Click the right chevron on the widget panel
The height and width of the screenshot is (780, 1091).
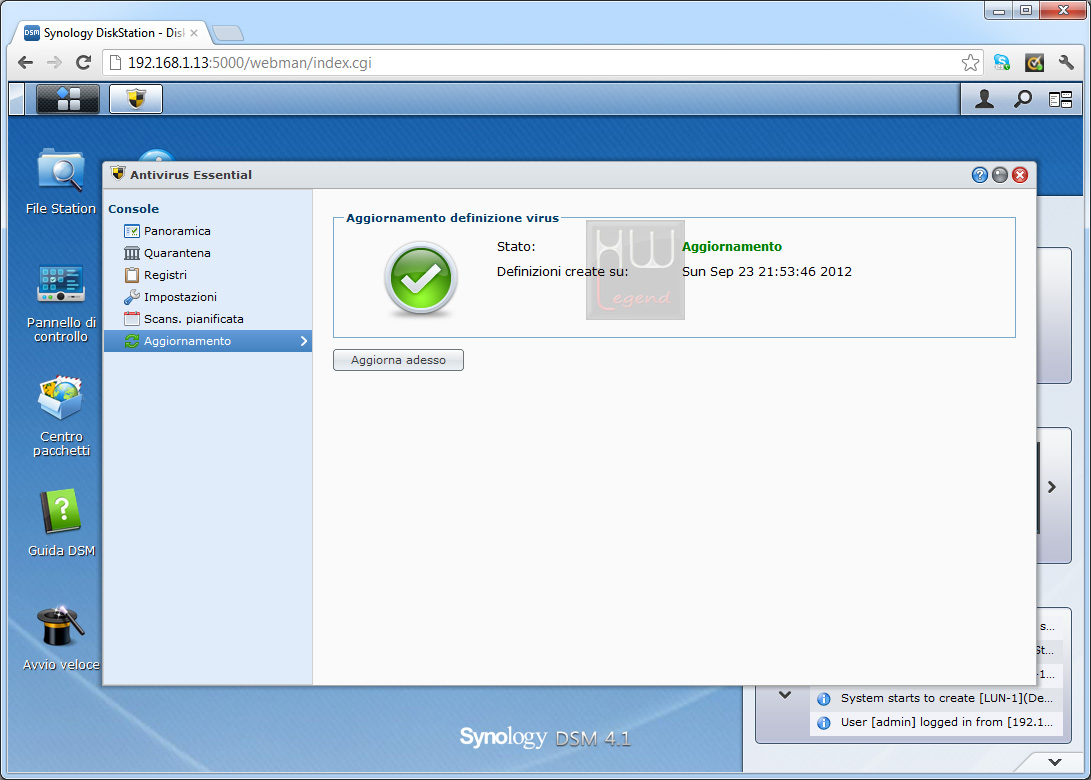coord(1052,487)
